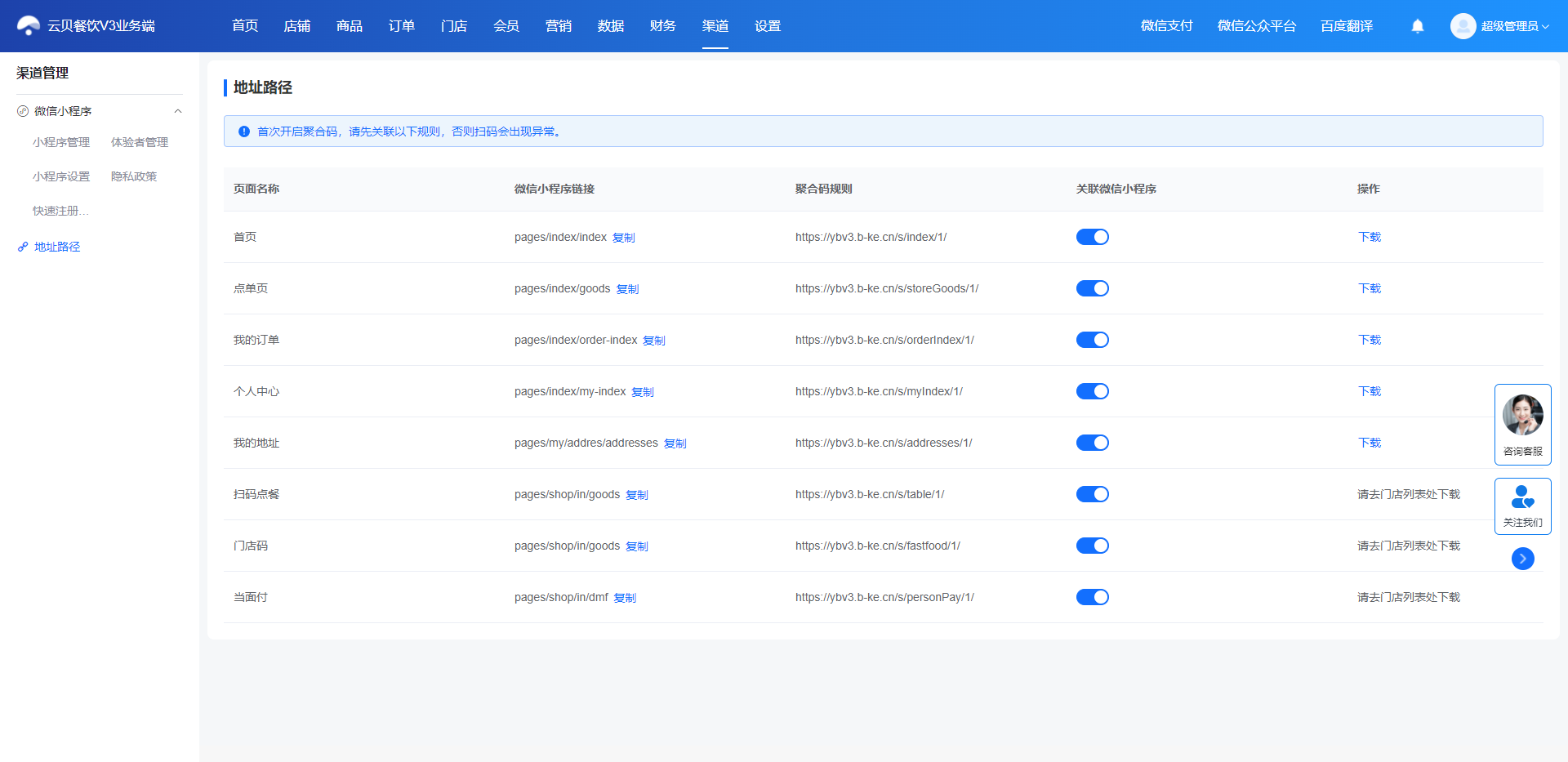The width and height of the screenshot is (1568, 762).
Task: Open the 微信公众平台 shortcut link
Action: pyautogui.click(x=1257, y=26)
